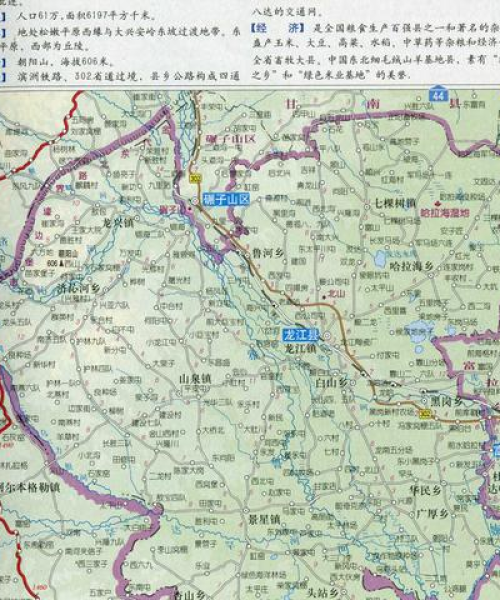Select the 七棵树镇 town label
The image size is (500, 600).
[x=395, y=203]
